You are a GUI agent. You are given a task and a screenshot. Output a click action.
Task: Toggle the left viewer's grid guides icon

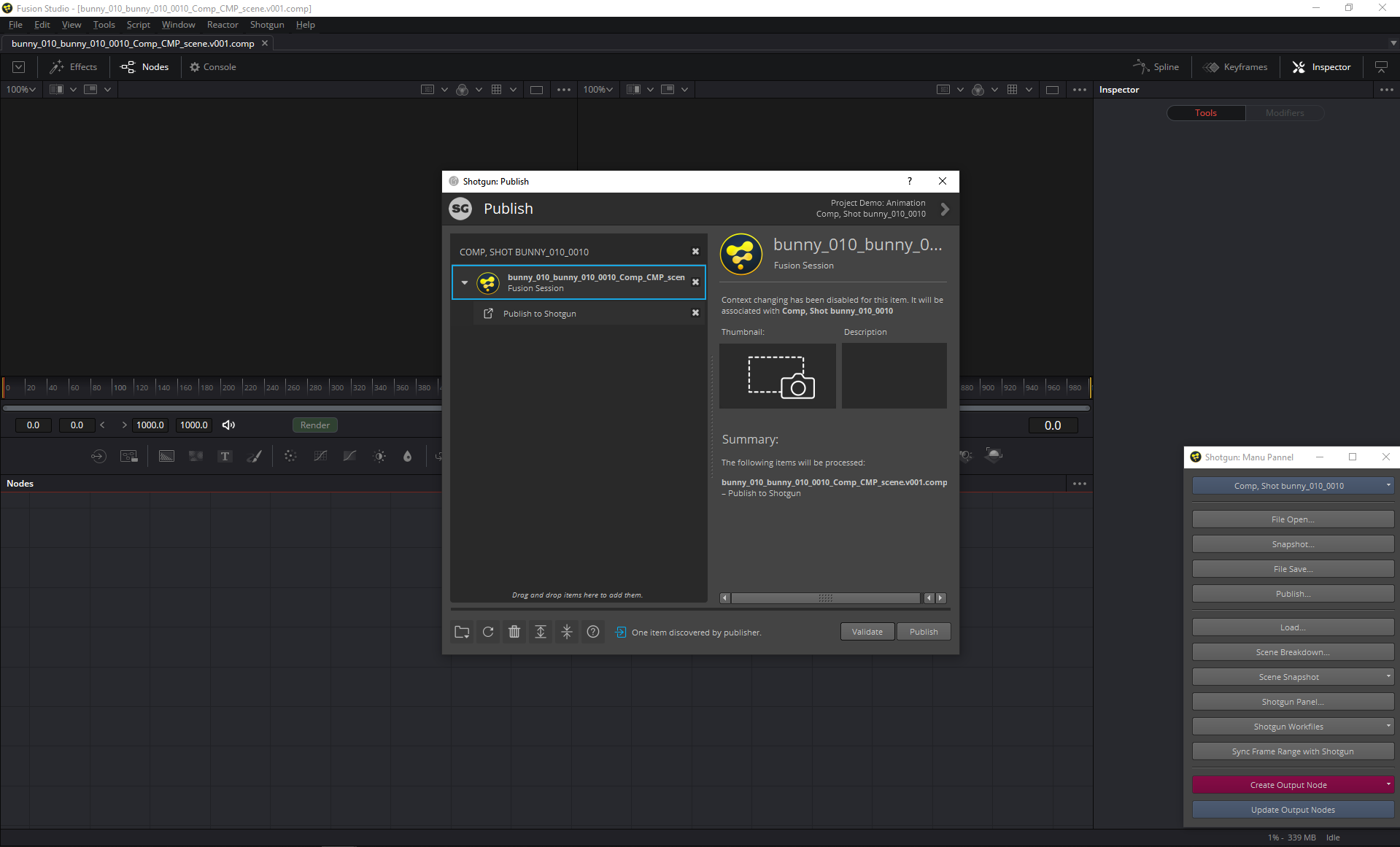[x=496, y=90]
